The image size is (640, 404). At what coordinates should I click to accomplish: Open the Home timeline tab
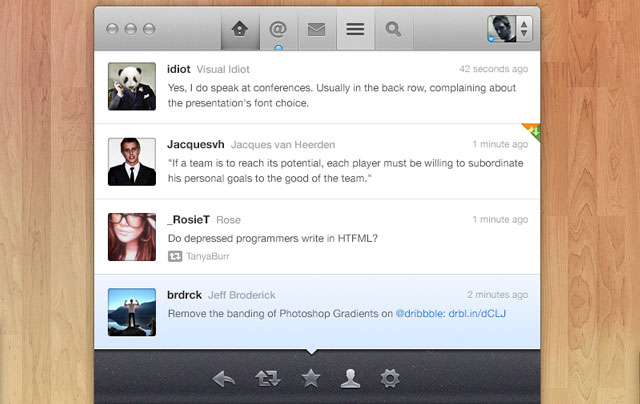[x=240, y=29]
